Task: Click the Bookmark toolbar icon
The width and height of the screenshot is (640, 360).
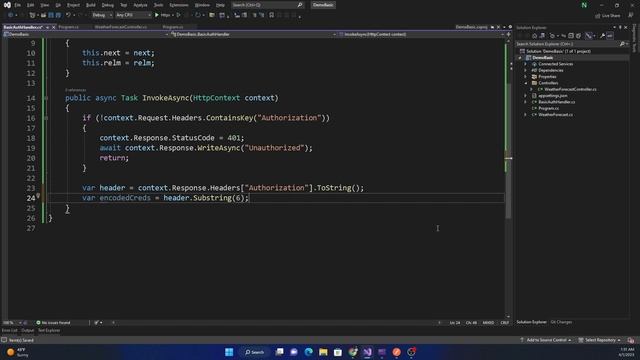Action: coord(271,15)
